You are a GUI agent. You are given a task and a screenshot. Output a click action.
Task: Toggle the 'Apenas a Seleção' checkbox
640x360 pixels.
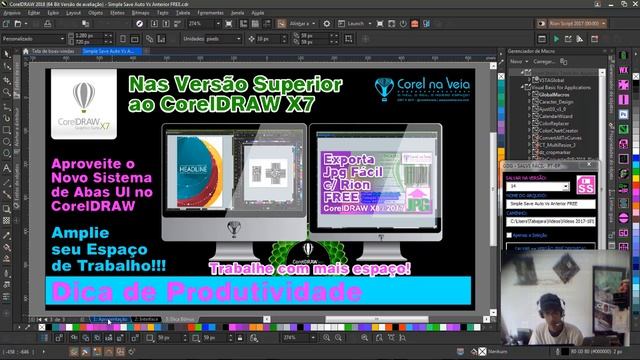tap(509, 235)
